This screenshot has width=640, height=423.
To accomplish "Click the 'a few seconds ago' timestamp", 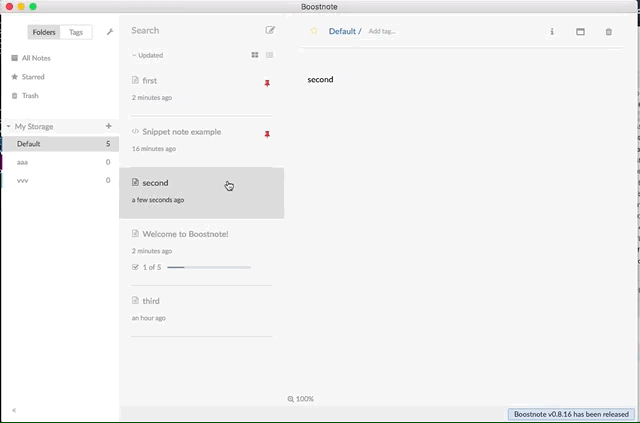I will (158, 200).
